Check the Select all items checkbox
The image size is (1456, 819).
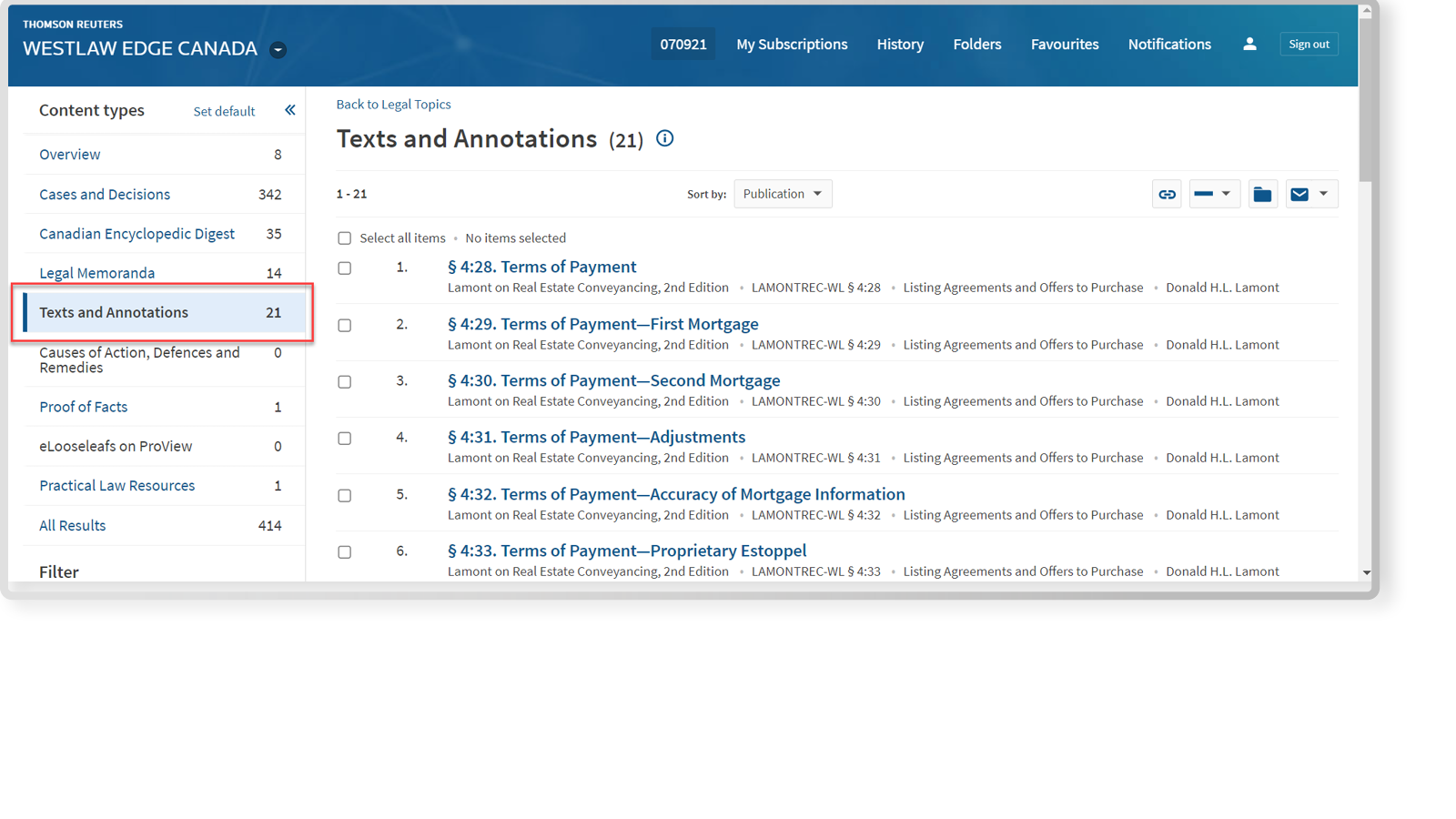(x=344, y=238)
